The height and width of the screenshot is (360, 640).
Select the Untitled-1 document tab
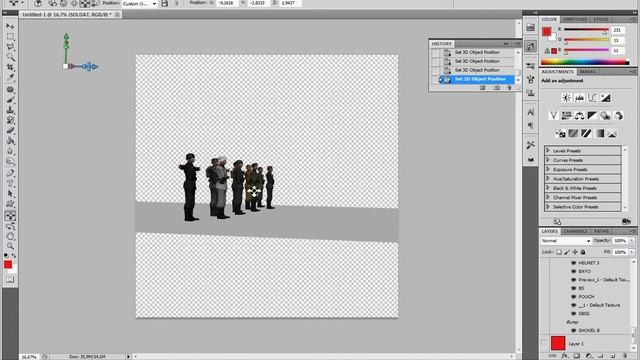(70, 15)
